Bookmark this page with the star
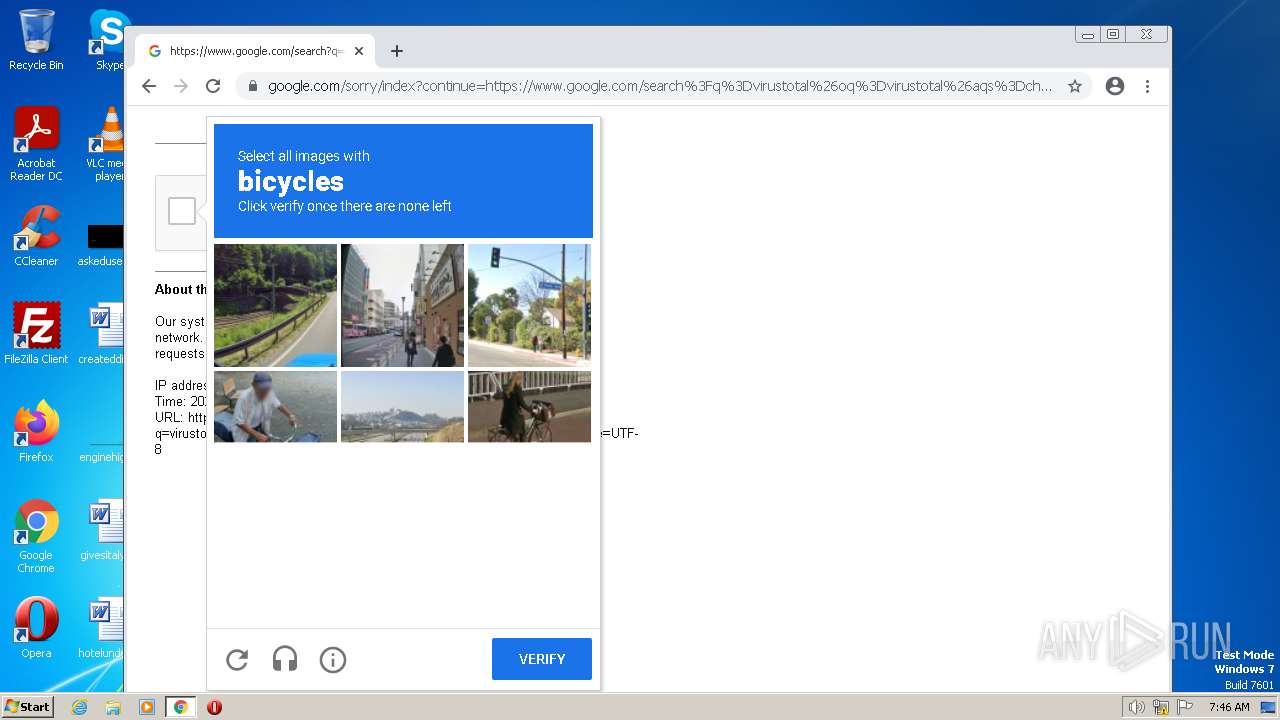The width and height of the screenshot is (1280, 720). [1075, 86]
